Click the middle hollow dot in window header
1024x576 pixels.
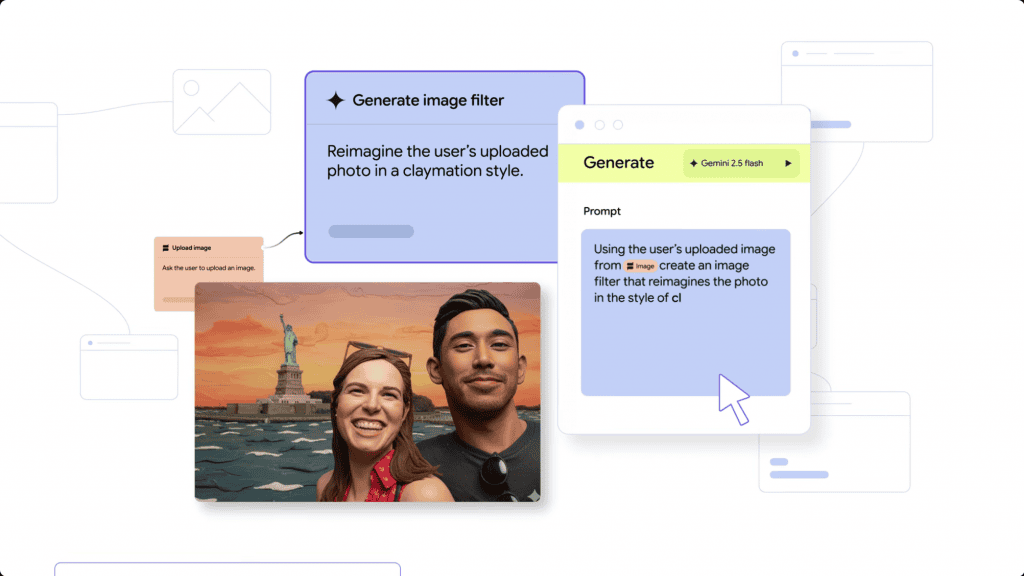(599, 125)
